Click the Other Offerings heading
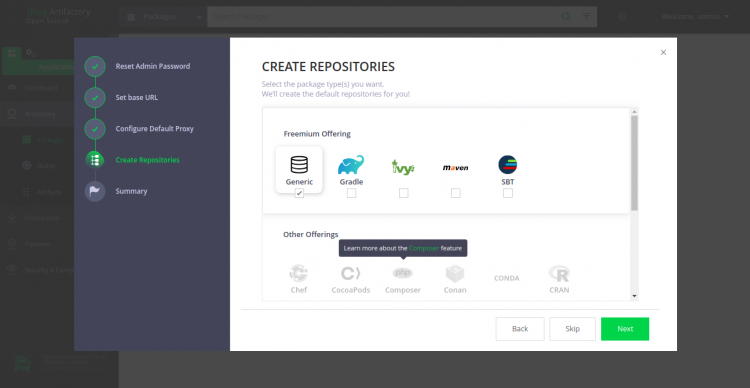The height and width of the screenshot is (388, 750). (x=311, y=235)
